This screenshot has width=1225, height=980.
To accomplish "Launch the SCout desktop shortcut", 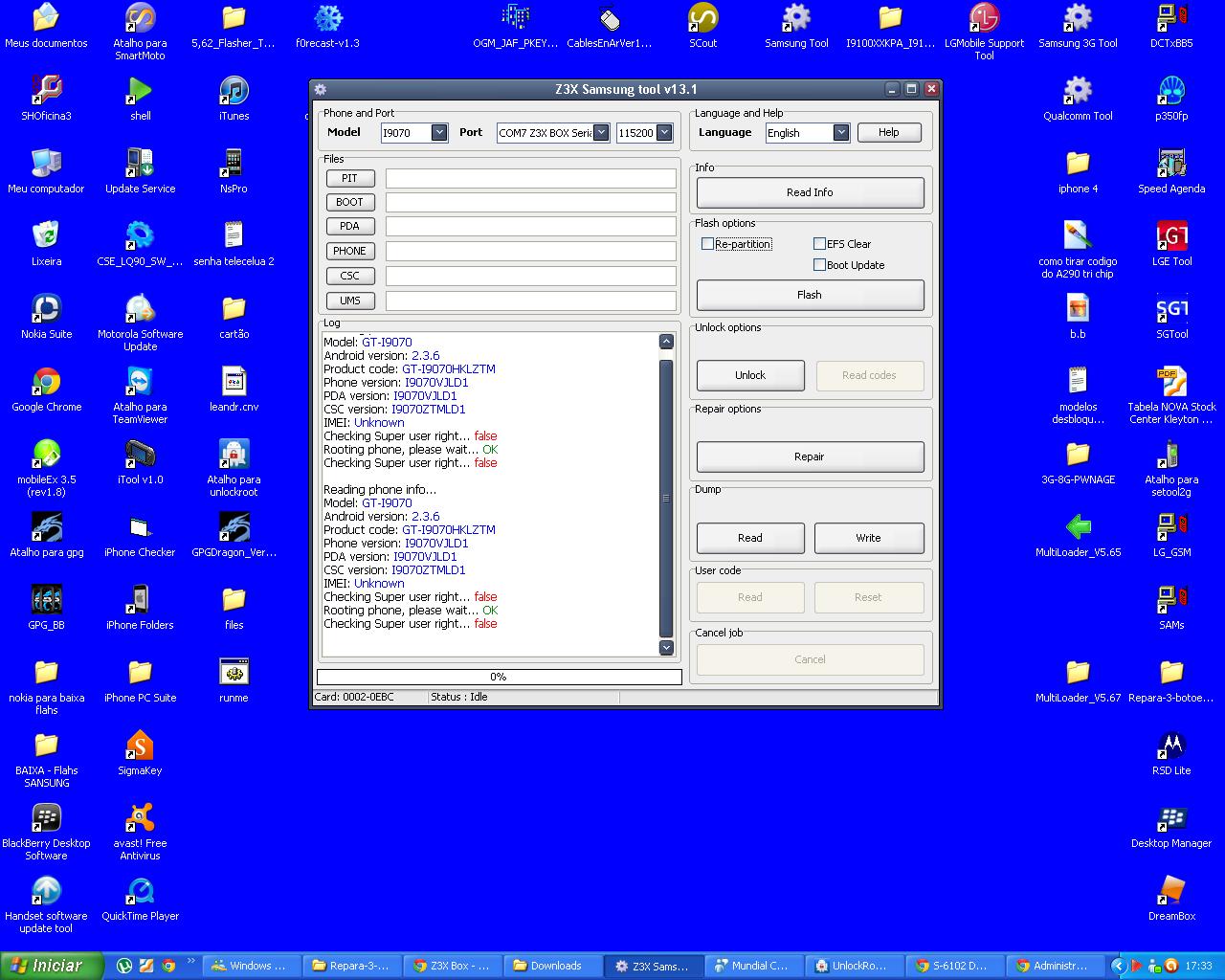I will coord(703,26).
